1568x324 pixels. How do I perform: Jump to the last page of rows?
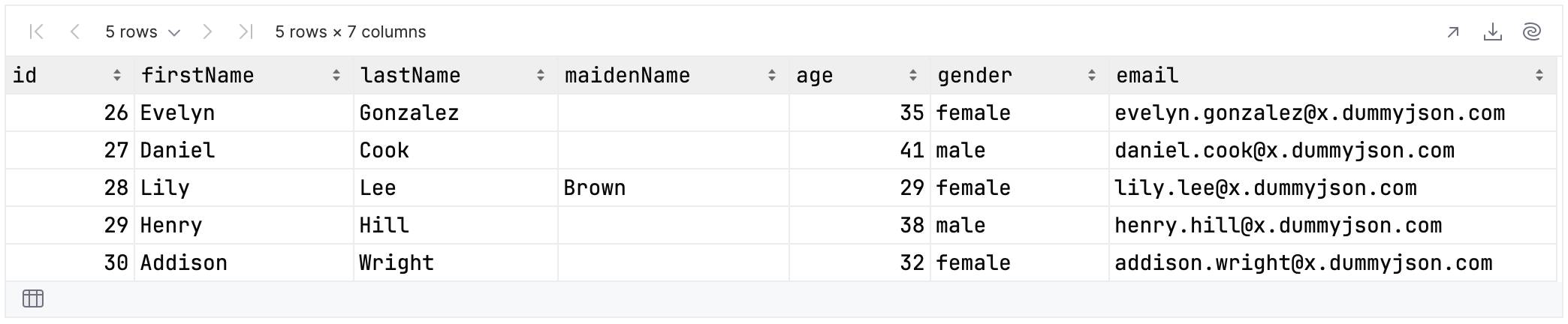click(x=246, y=31)
